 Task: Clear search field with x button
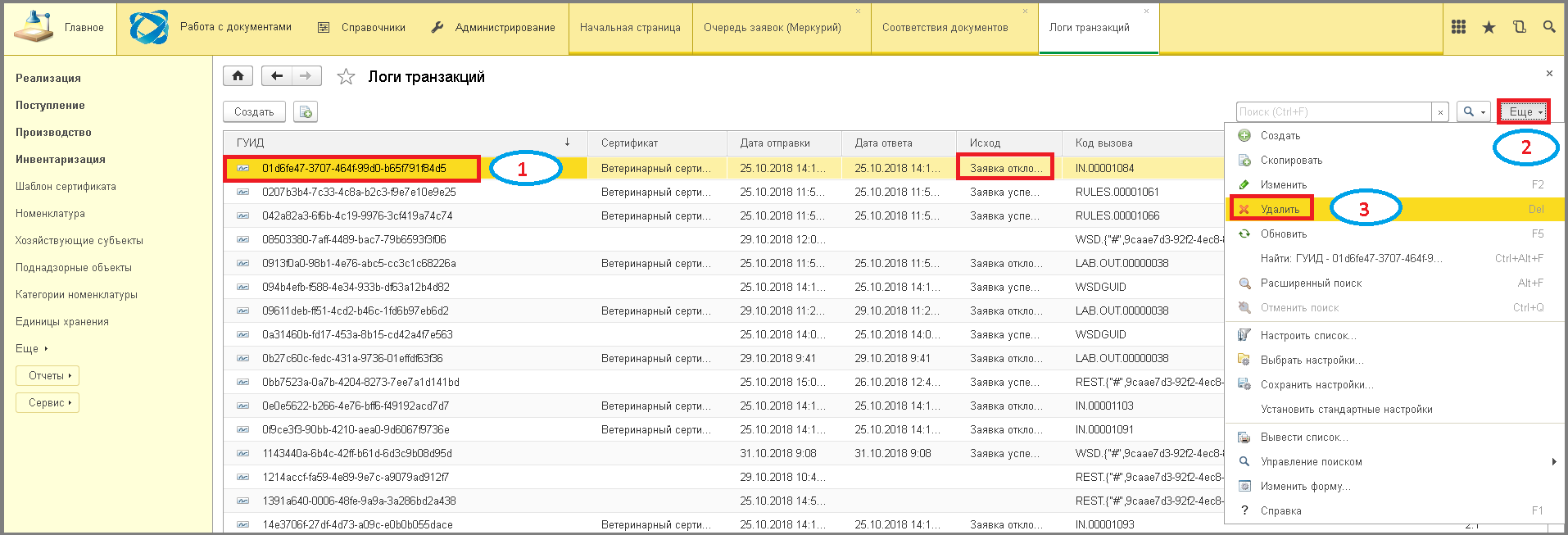tap(1440, 112)
